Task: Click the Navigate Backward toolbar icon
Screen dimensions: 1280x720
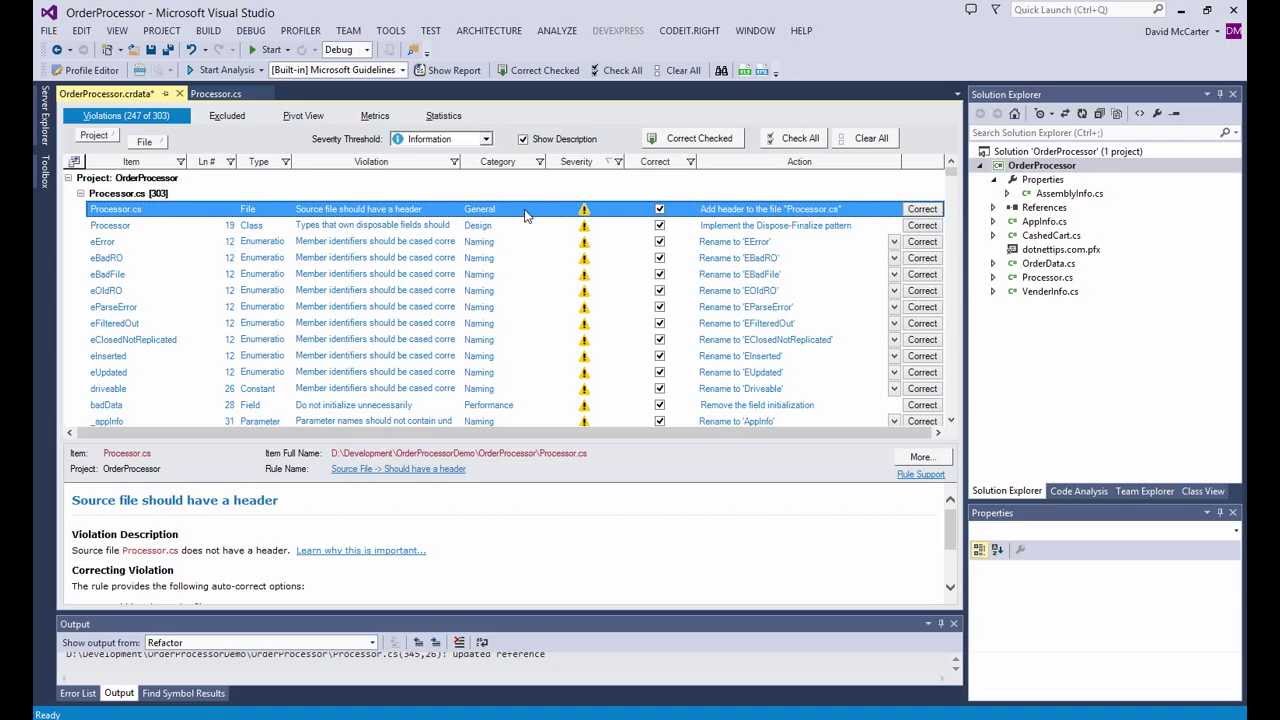Action: click(x=57, y=50)
